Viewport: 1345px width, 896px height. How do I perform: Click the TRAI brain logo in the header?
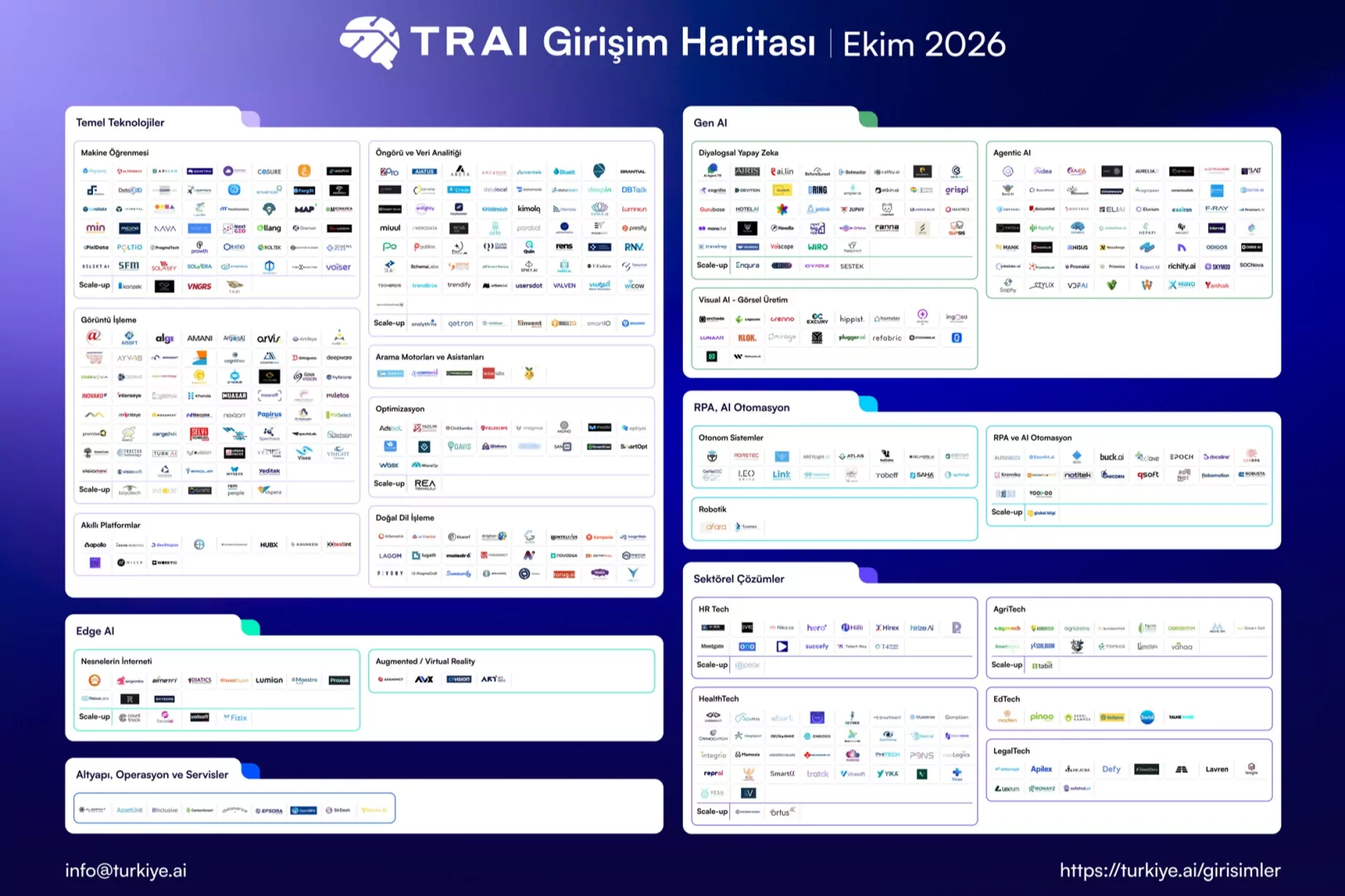369,41
